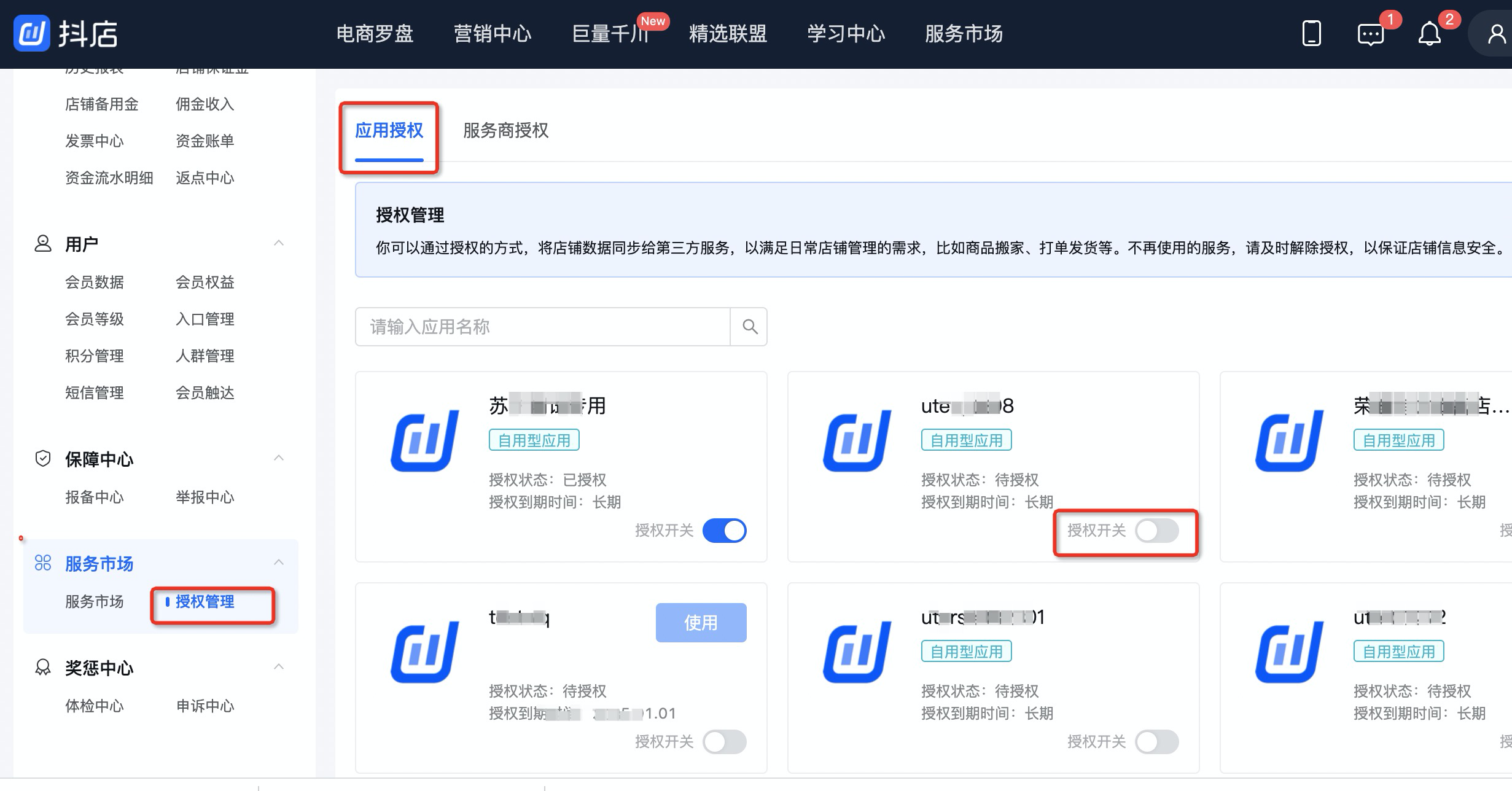Open 巨量千川 in top navigation
The height and width of the screenshot is (791, 1512).
[x=610, y=34]
